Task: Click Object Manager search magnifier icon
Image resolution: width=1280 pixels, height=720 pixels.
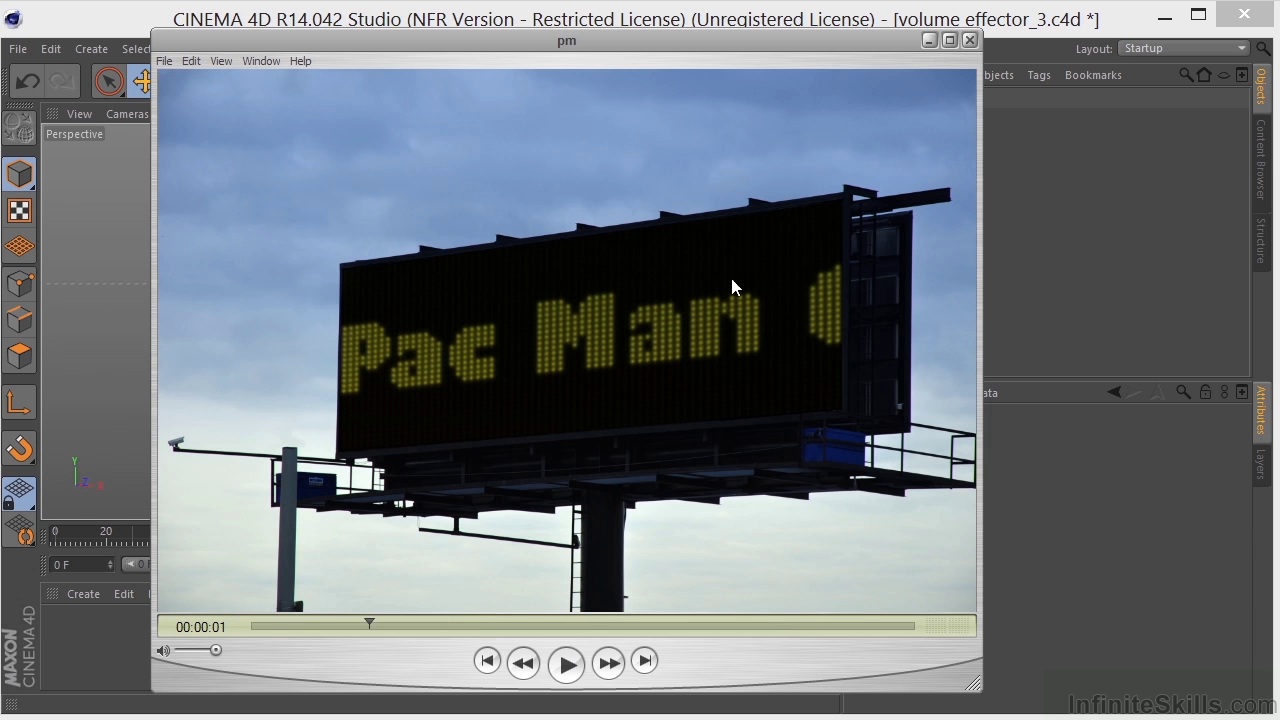Action: tap(1186, 75)
